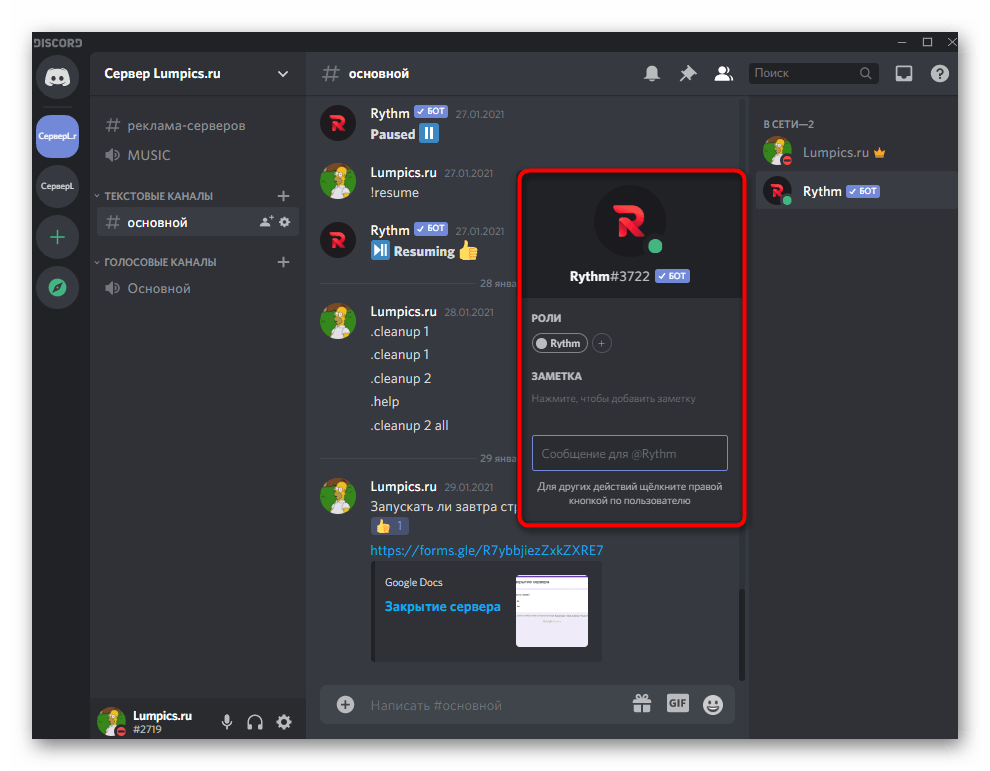Open notification settings with the bell icon
The width and height of the screenshot is (990, 771).
tap(652, 73)
